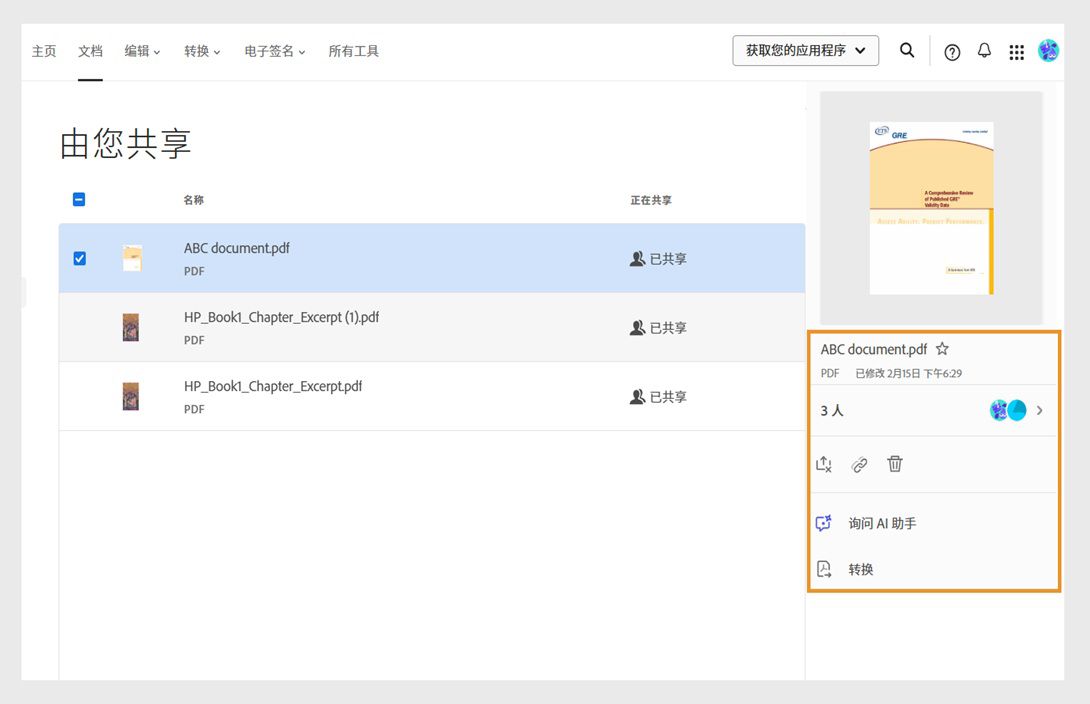The width and height of the screenshot is (1090, 704).
Task: Click the ABC document preview thumbnail
Action: point(931,205)
